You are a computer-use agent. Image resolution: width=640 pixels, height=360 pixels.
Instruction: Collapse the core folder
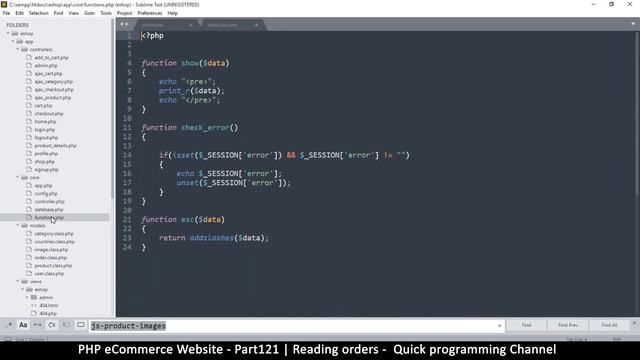(18, 178)
